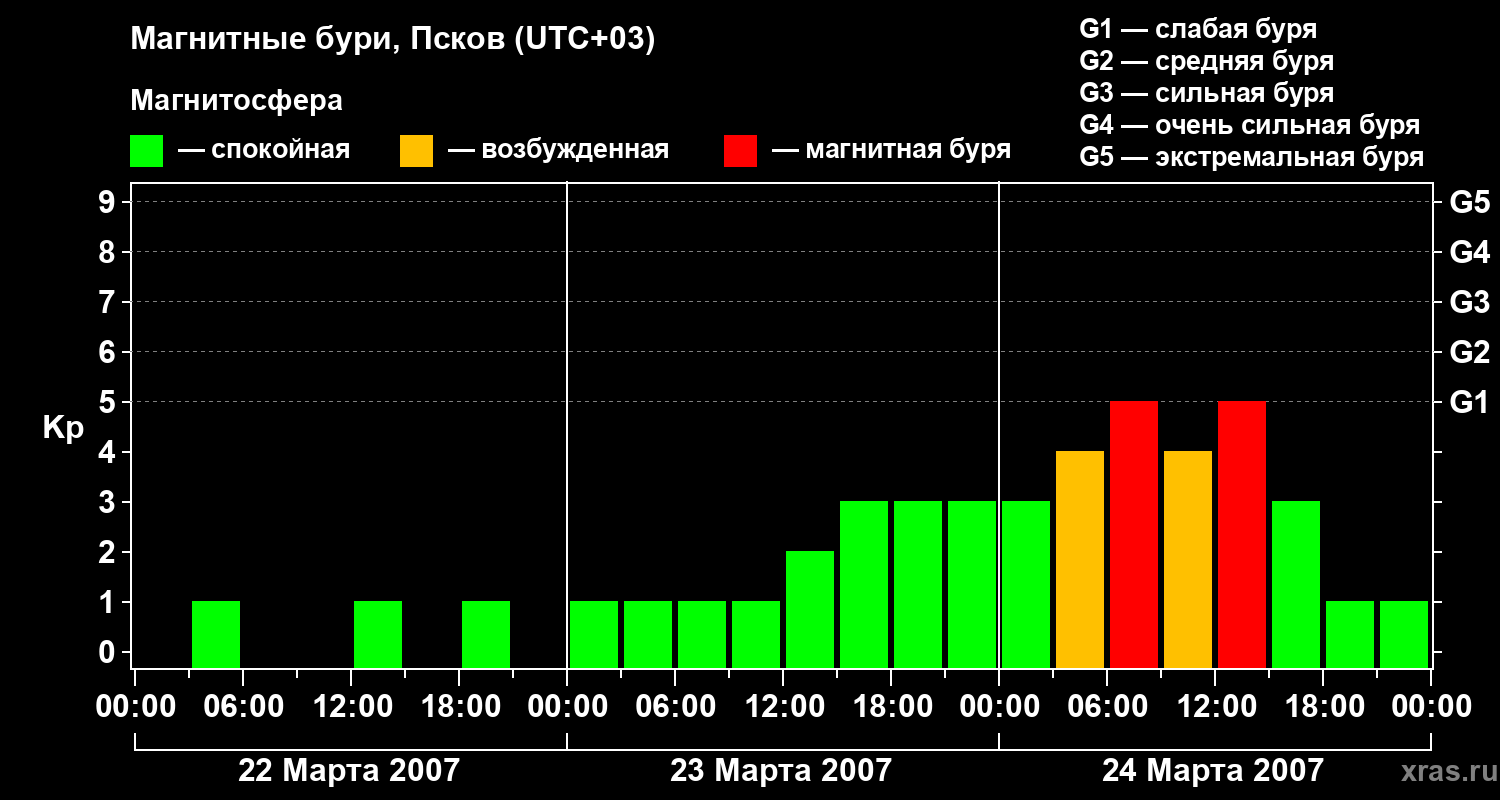
Task: Select the line "G1 — слабая буря"
Action: tap(1198, 29)
